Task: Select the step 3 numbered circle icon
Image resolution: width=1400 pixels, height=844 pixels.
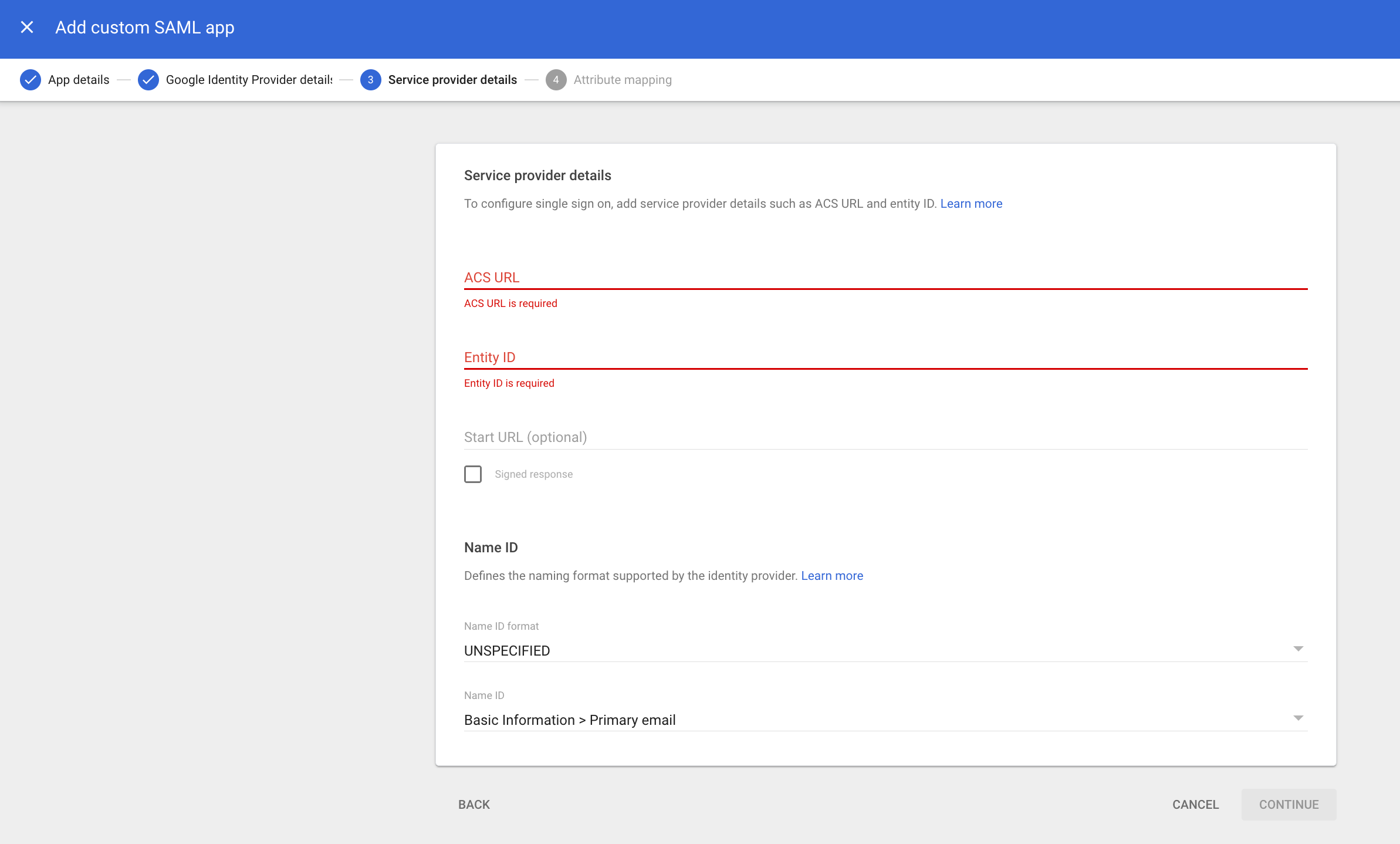Action: click(x=371, y=80)
